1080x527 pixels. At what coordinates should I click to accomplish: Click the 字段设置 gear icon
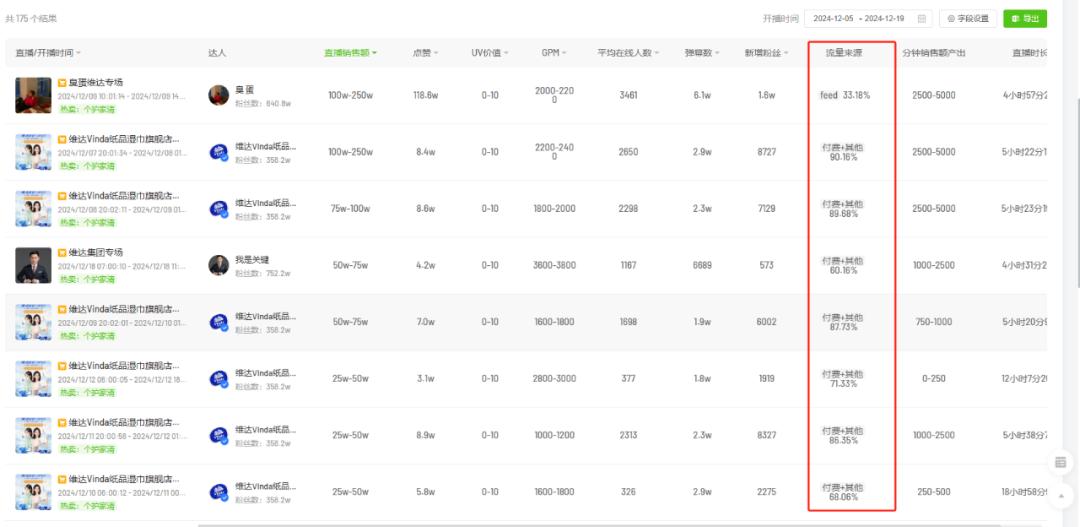click(951, 19)
